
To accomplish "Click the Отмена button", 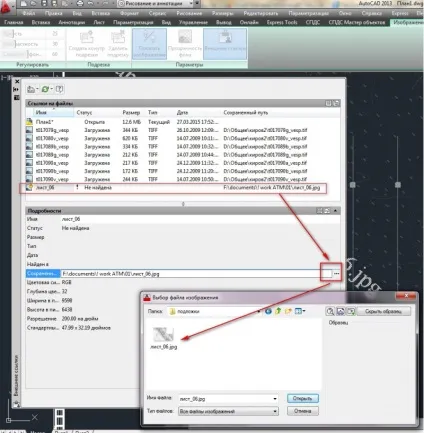I will 303,411.
